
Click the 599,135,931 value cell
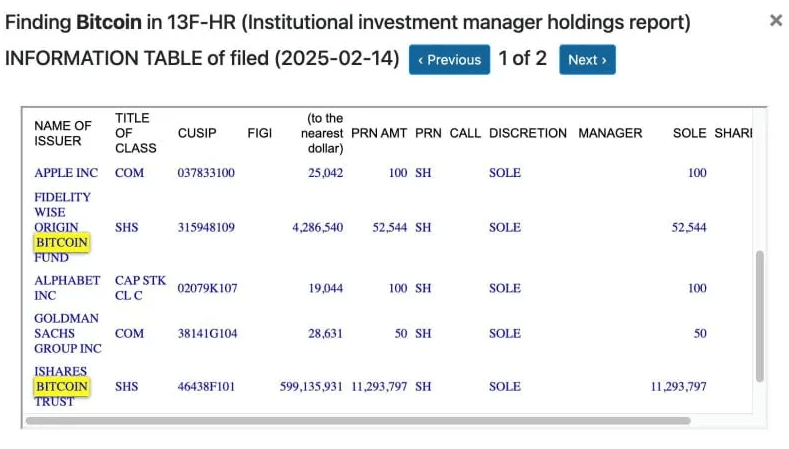point(311,386)
